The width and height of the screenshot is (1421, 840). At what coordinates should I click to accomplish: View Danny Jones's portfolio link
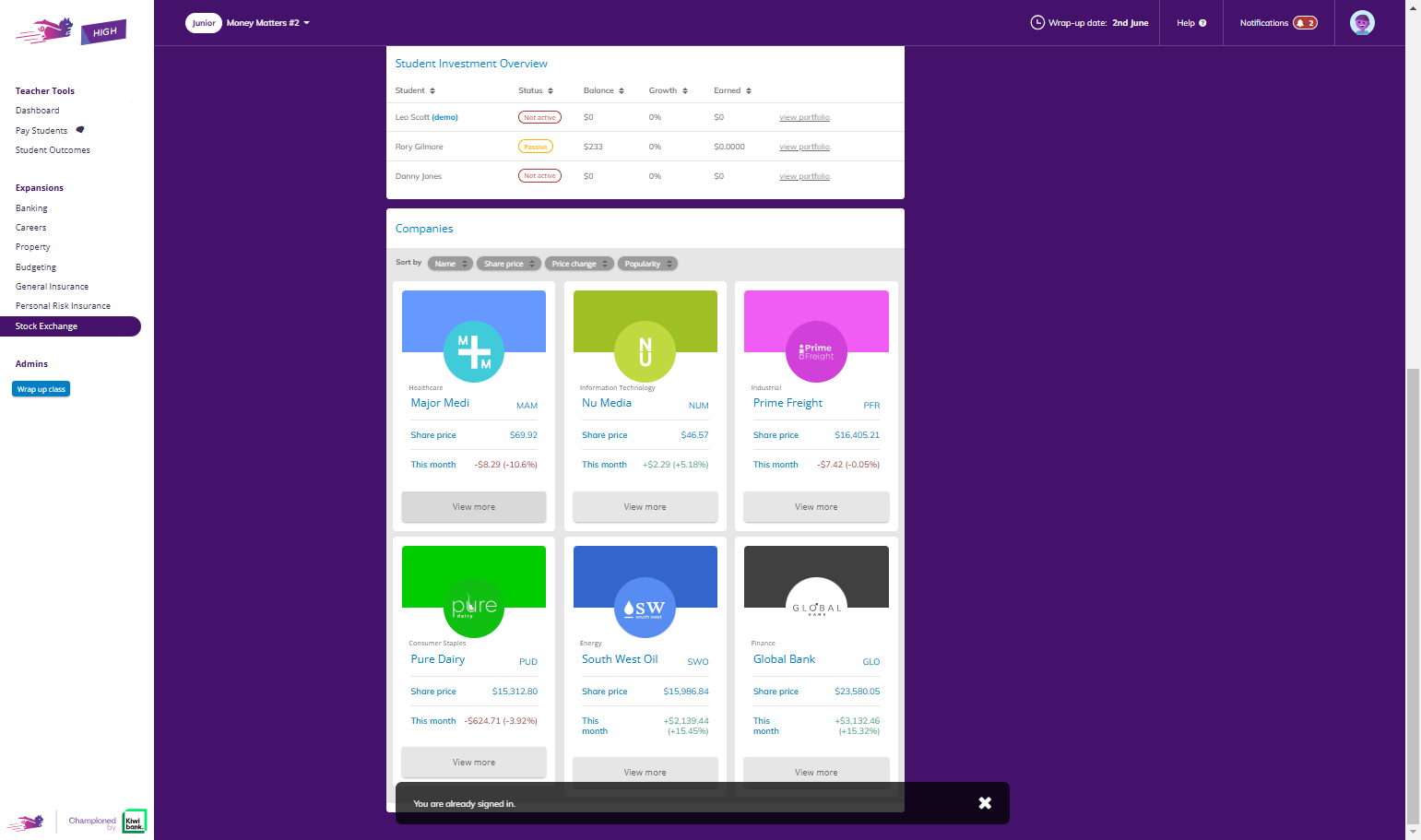(x=804, y=176)
